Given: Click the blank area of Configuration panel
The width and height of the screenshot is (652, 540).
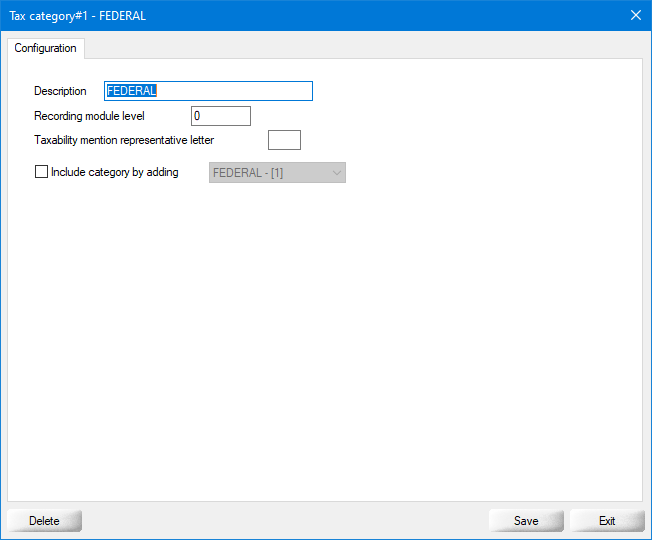Looking at the screenshot, I should coord(330,340).
